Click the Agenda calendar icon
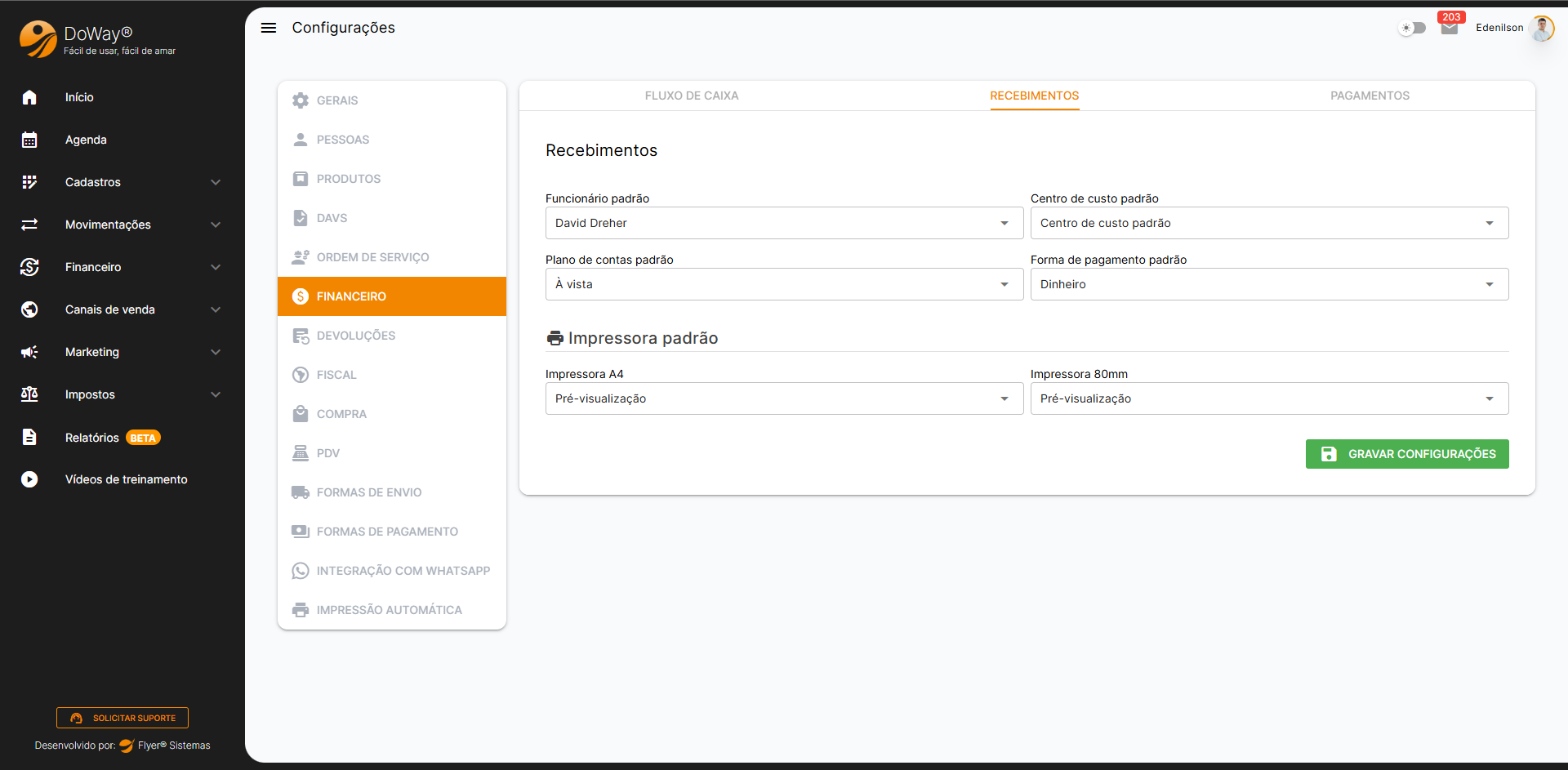The image size is (1568, 770). tap(29, 140)
